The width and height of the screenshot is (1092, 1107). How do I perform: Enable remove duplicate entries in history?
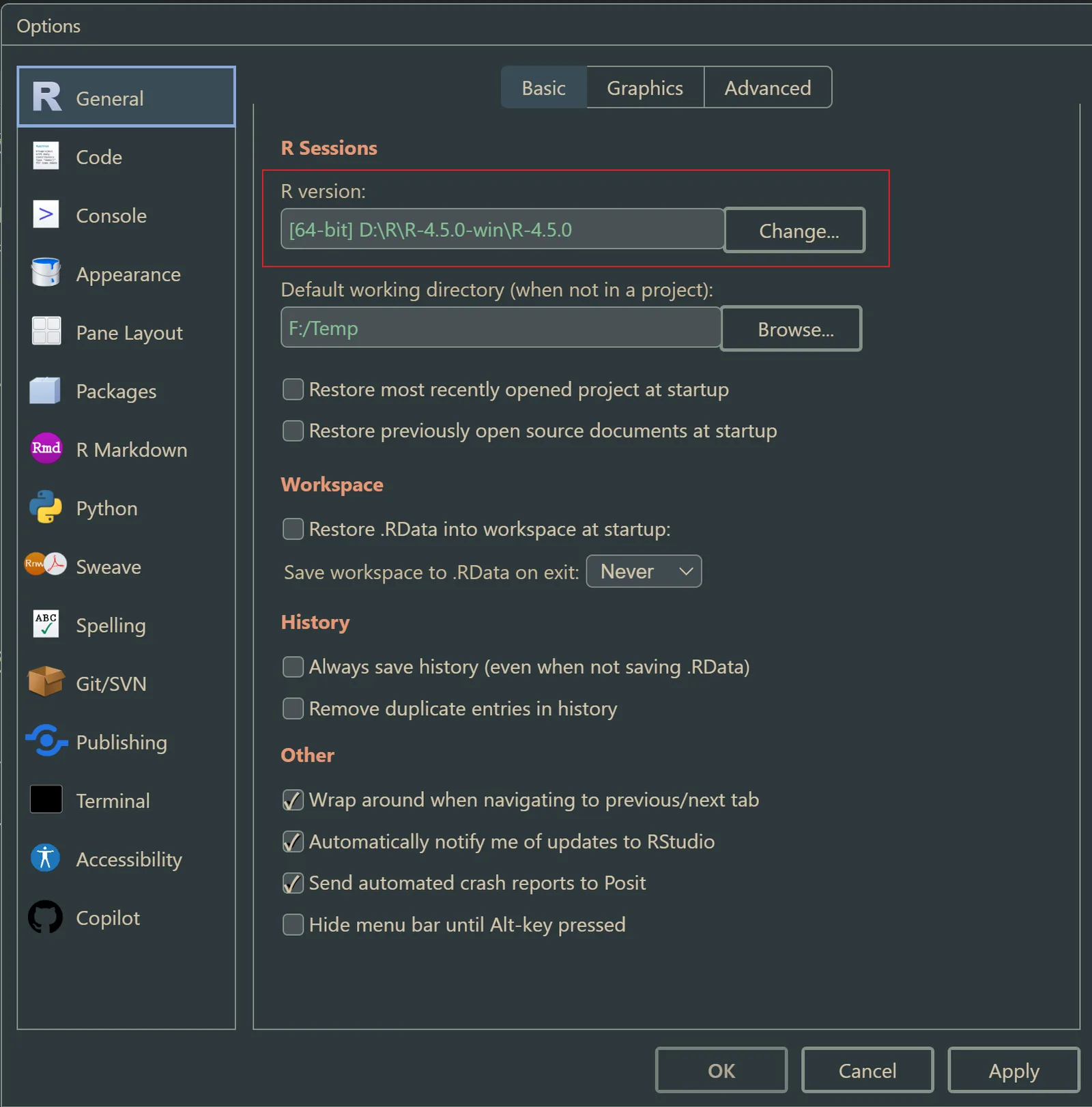coord(293,708)
